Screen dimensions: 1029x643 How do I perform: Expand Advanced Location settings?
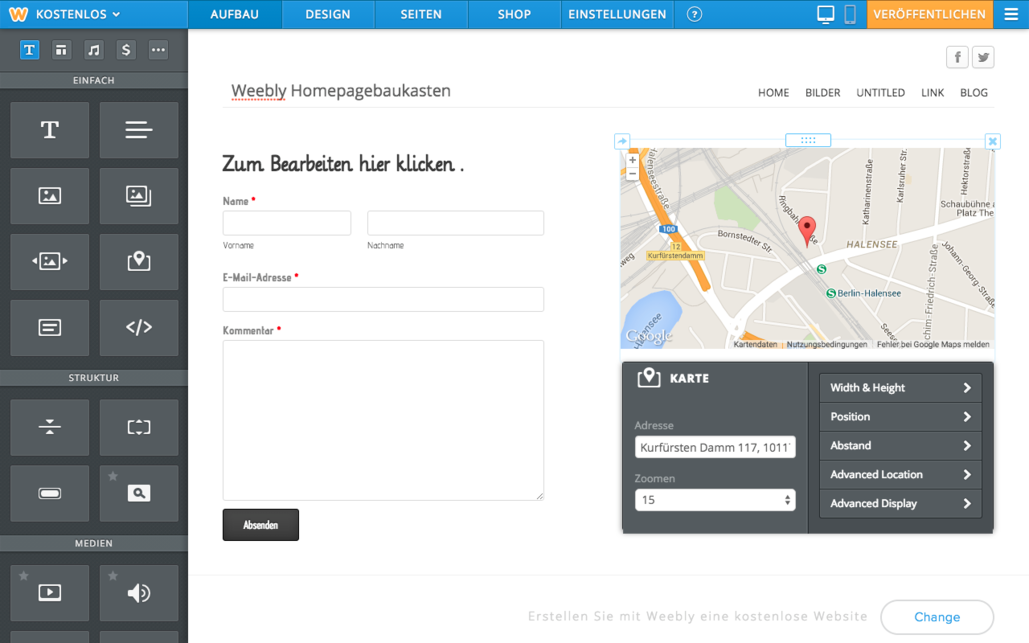click(x=900, y=474)
